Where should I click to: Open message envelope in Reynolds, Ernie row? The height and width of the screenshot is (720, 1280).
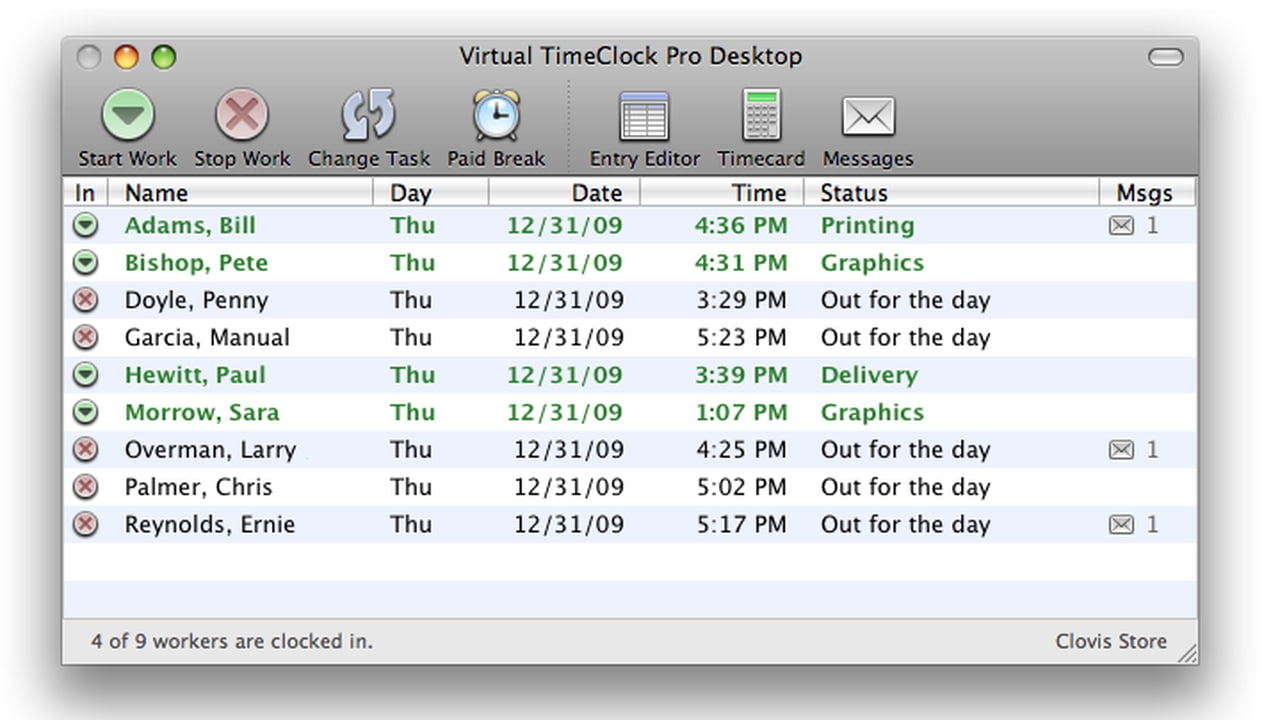1122,524
